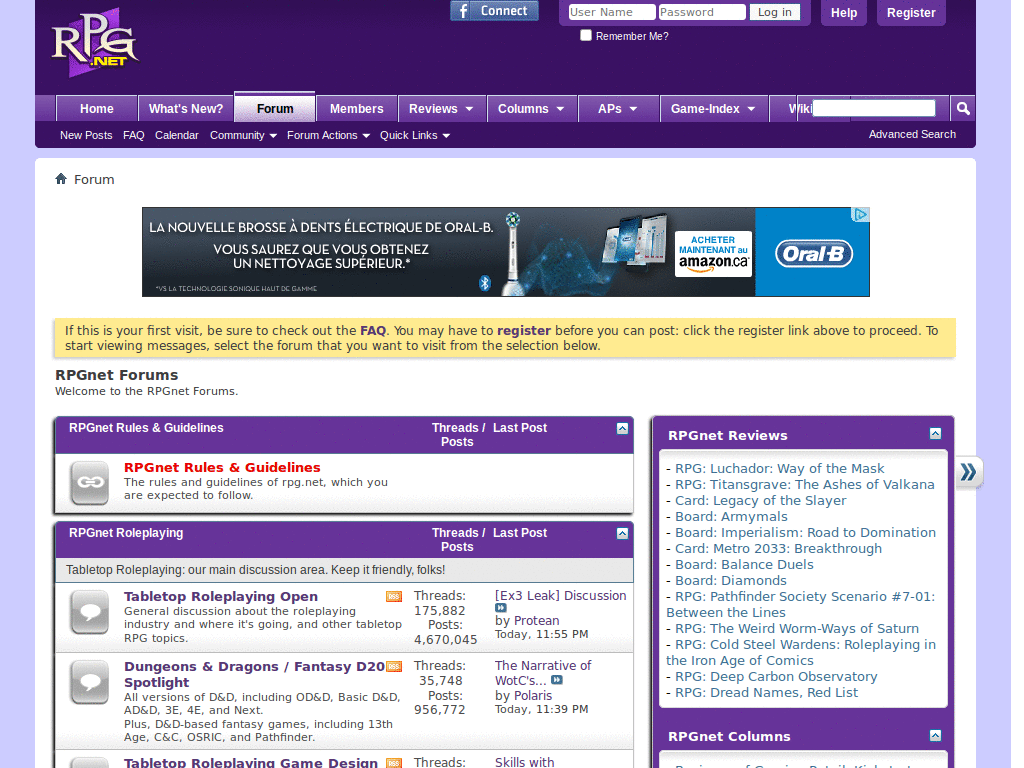The image size is (1024, 768).
Task: Open the Home tab
Action: pos(97,108)
